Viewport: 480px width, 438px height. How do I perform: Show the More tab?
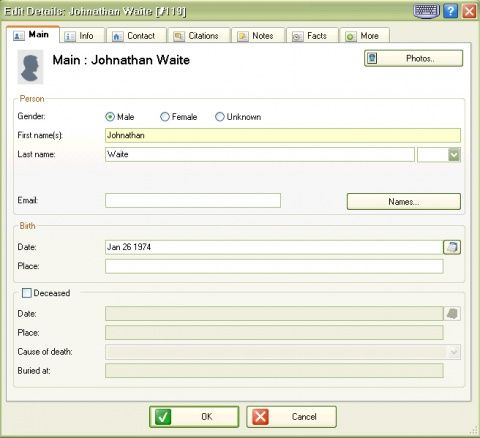click(364, 36)
